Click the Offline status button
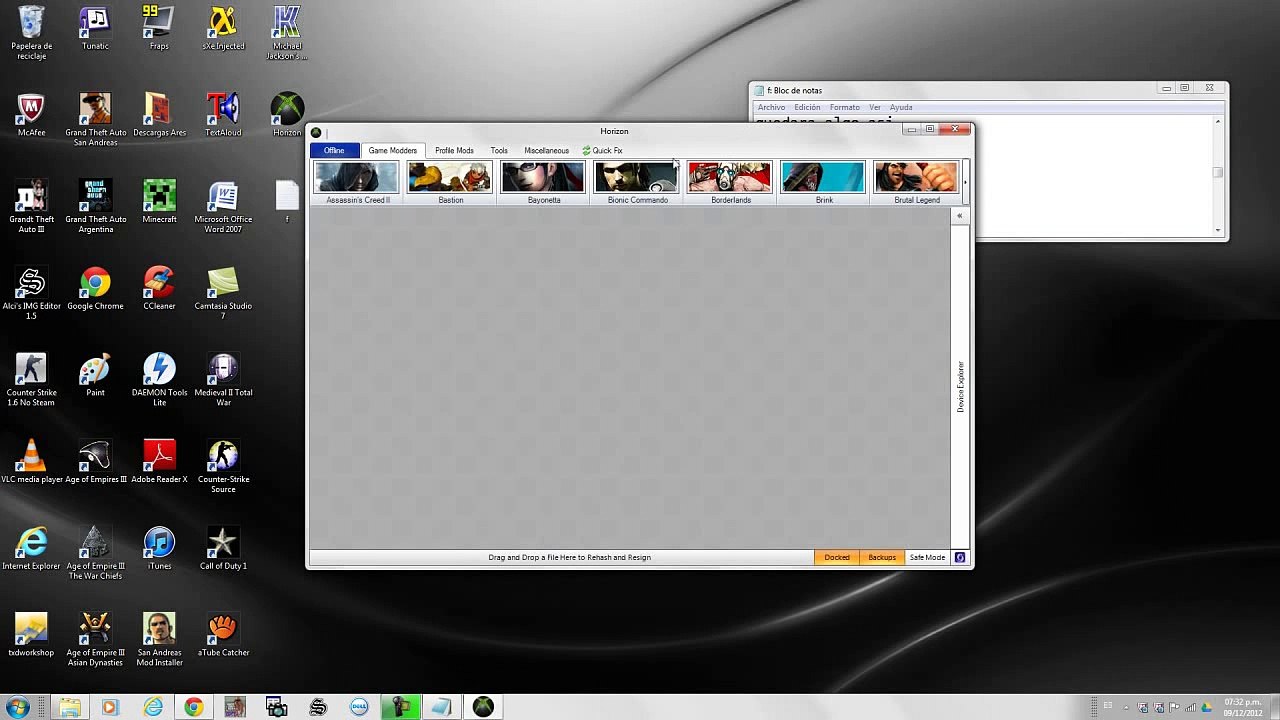This screenshot has width=1280, height=720. tap(334, 151)
